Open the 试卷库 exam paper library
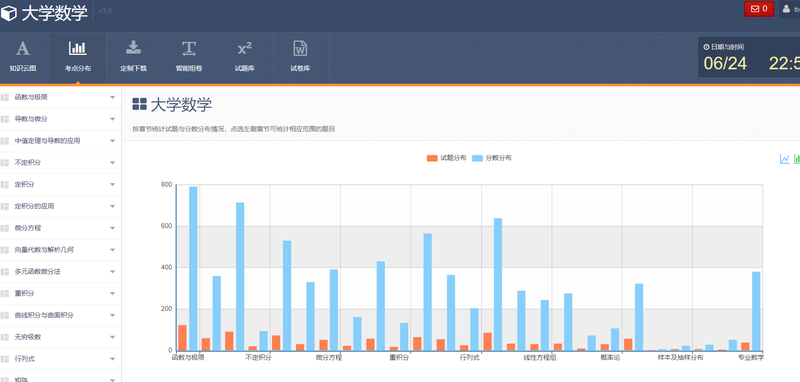This screenshot has height=382, width=800. [x=300, y=58]
